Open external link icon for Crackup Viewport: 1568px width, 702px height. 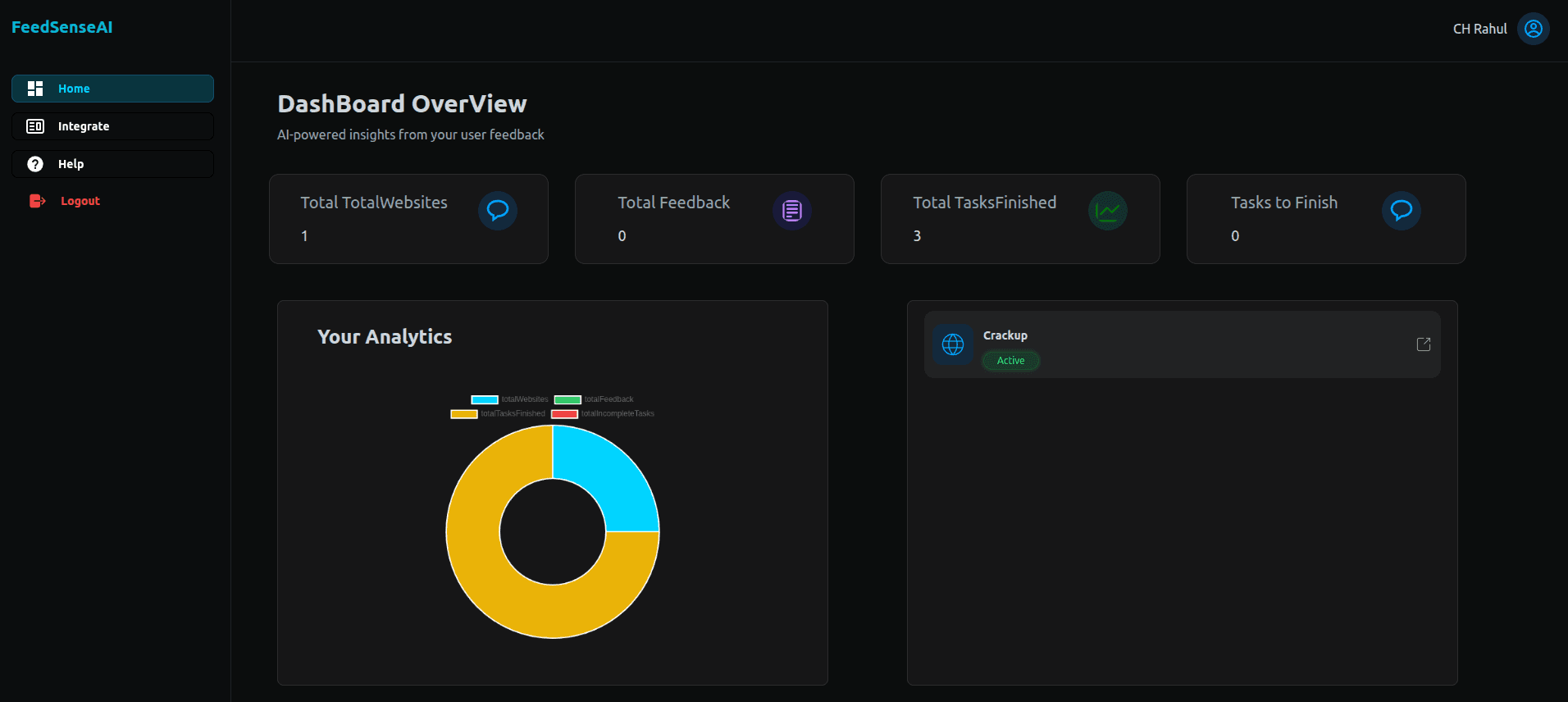coord(1423,344)
